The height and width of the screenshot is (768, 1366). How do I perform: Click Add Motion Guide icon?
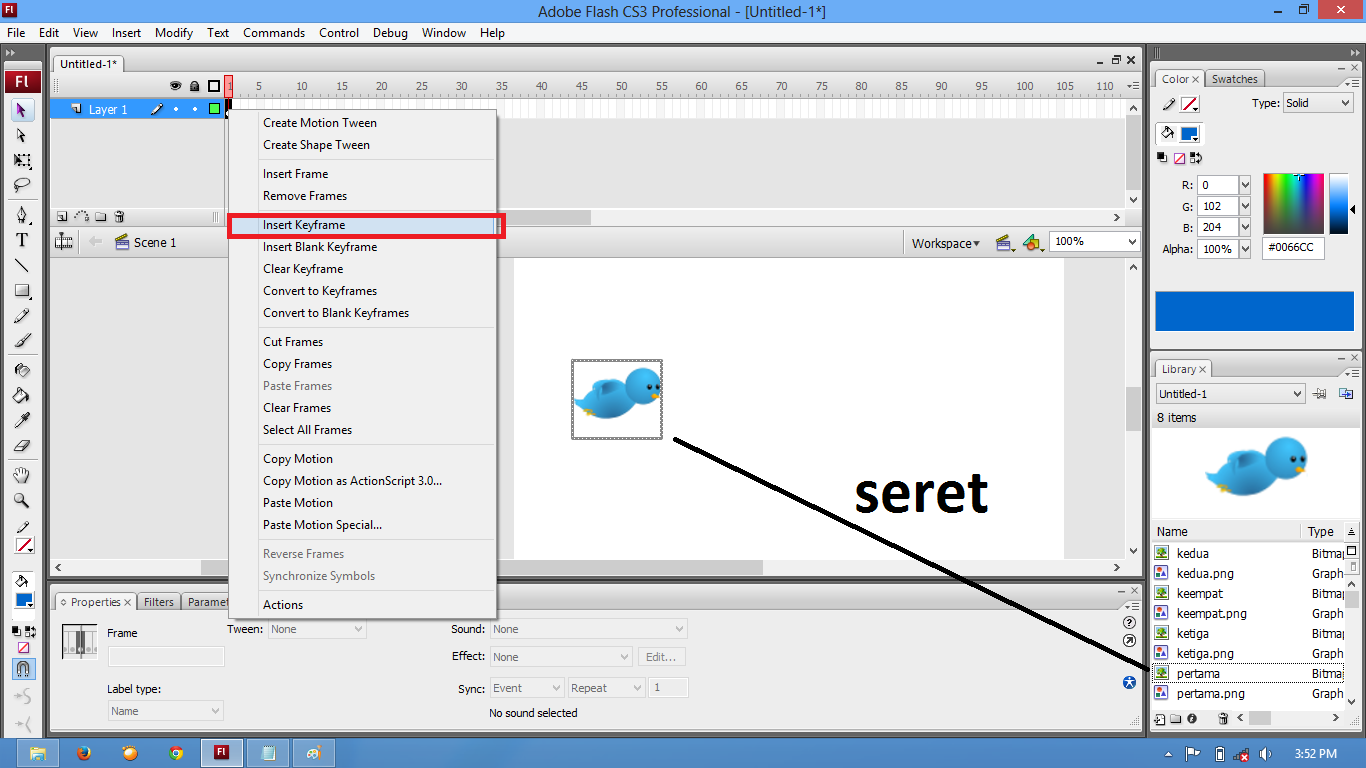(x=82, y=216)
